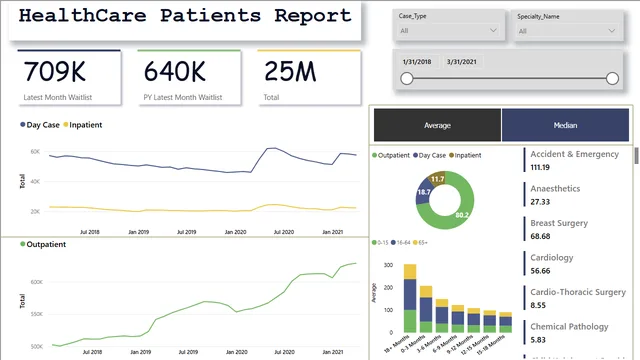Screen dimensions: 640x360
Task: Click the Outpatient legend in bottom line chart
Action: pyautogui.click(x=43, y=244)
